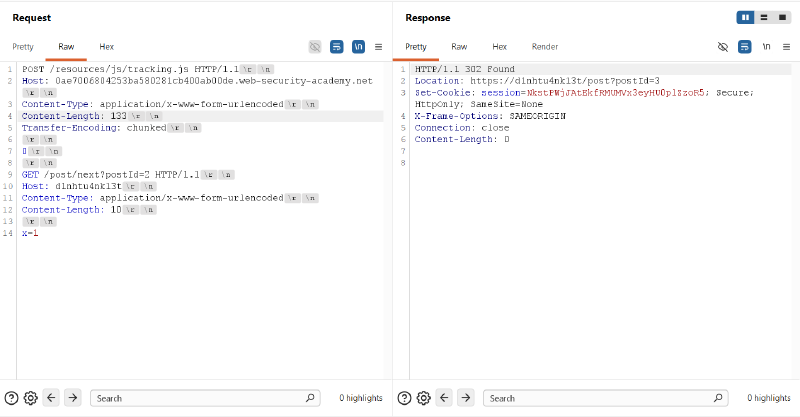800x417 pixels.
Task: Open the Response panel hamburger menu
Action: coord(787,47)
